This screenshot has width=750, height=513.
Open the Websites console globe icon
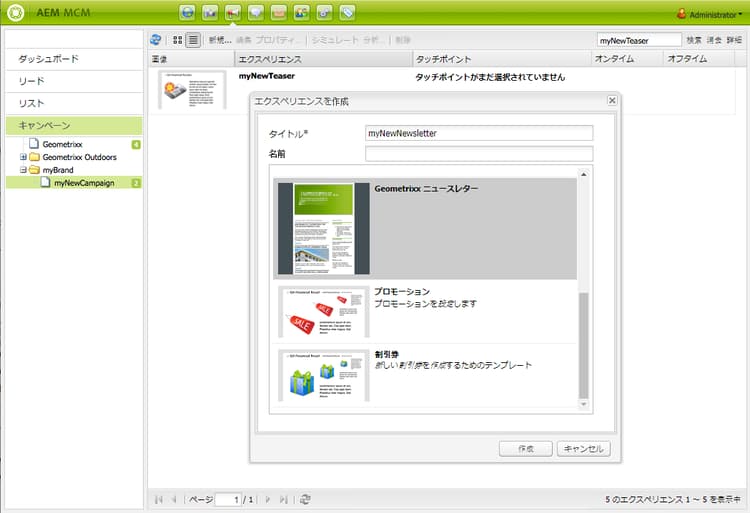tap(187, 12)
